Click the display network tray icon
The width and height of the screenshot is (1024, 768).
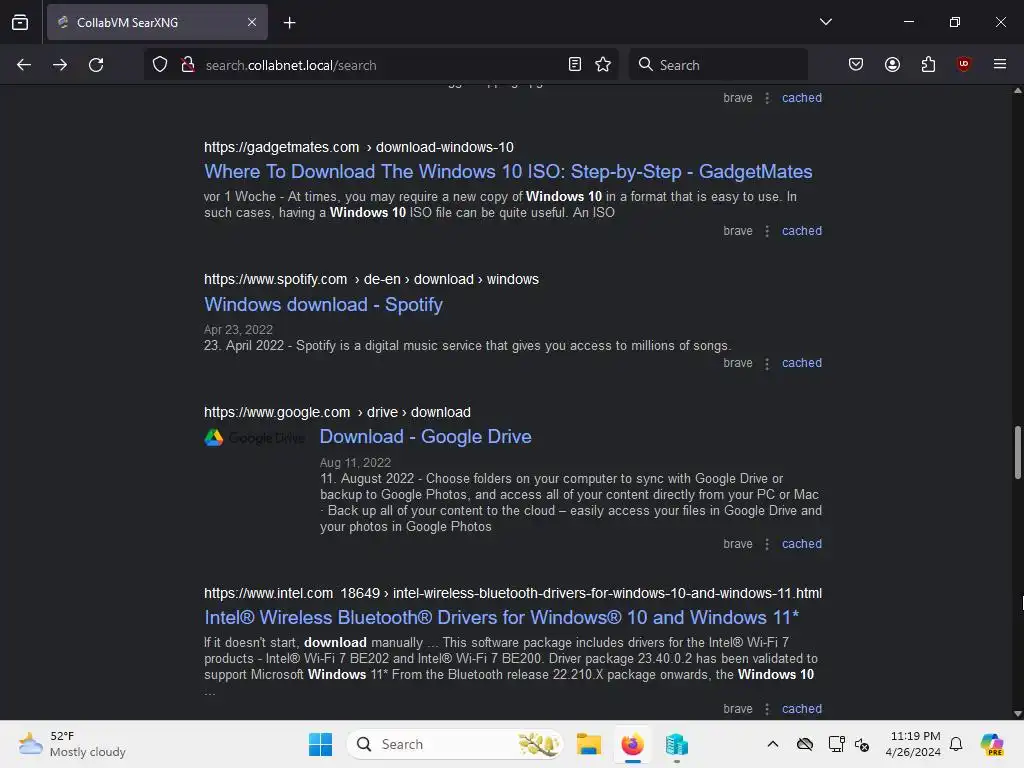836,744
